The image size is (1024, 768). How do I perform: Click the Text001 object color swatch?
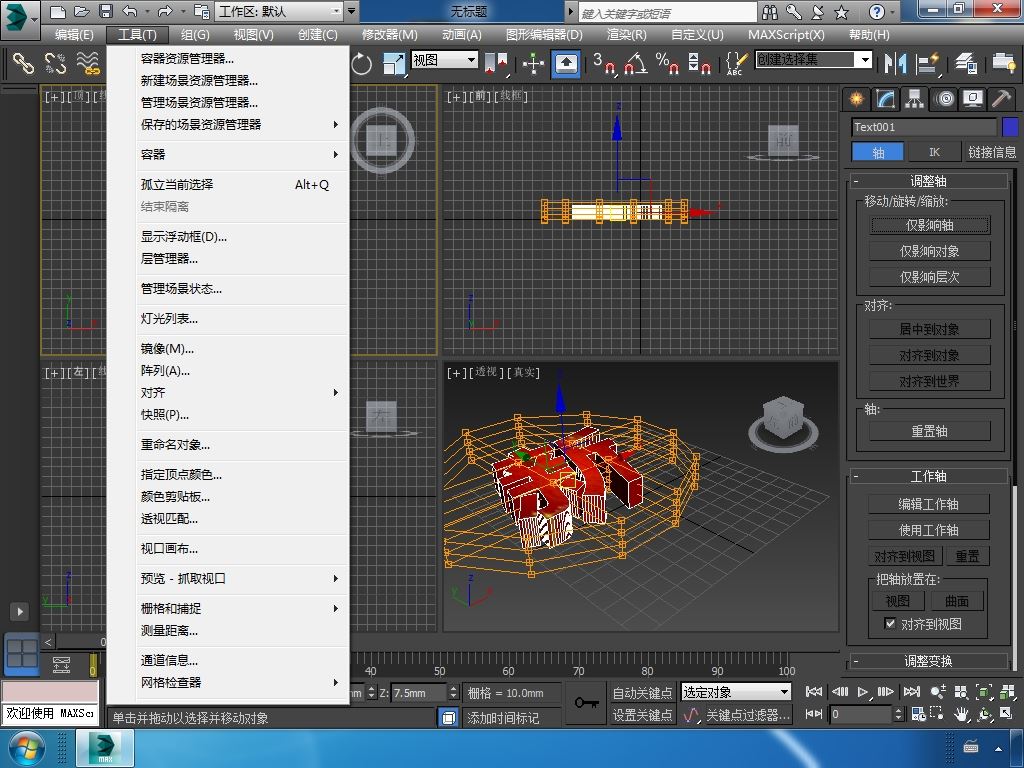[1010, 127]
